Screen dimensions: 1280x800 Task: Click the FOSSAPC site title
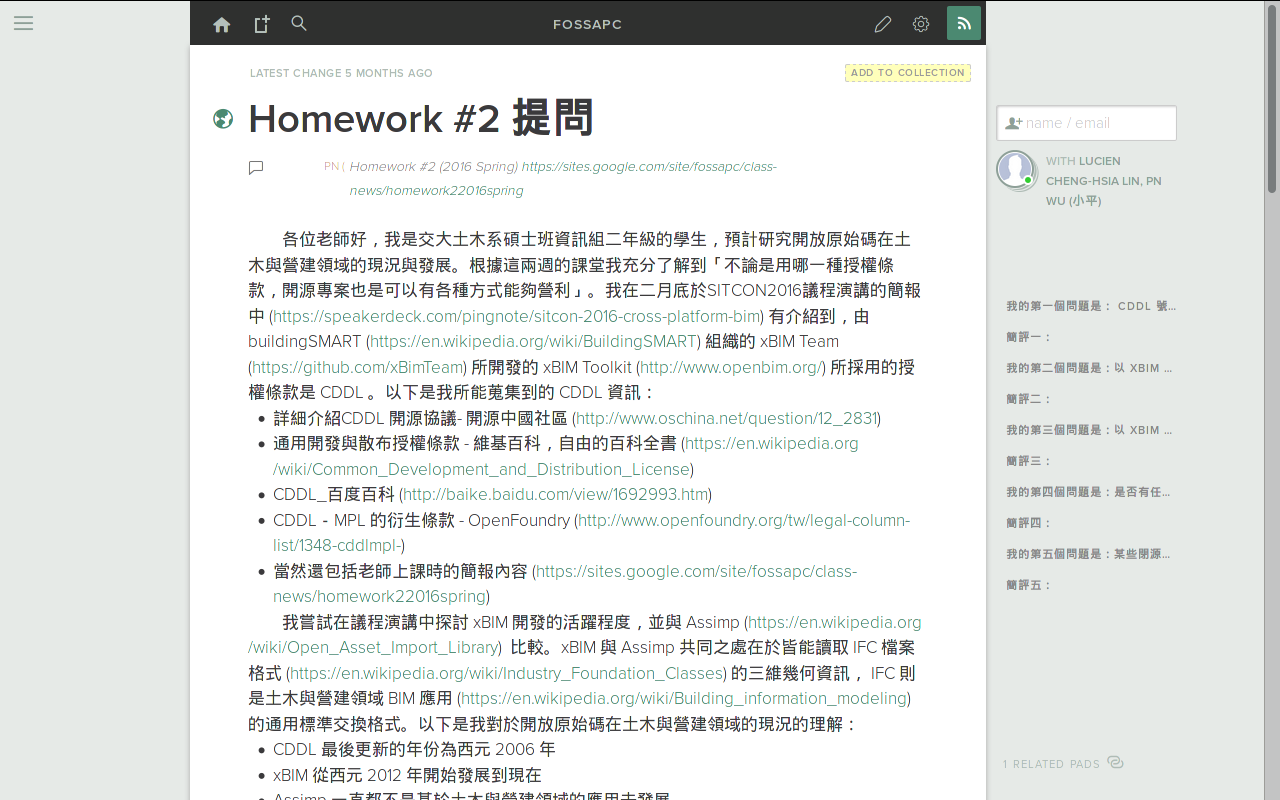click(588, 24)
